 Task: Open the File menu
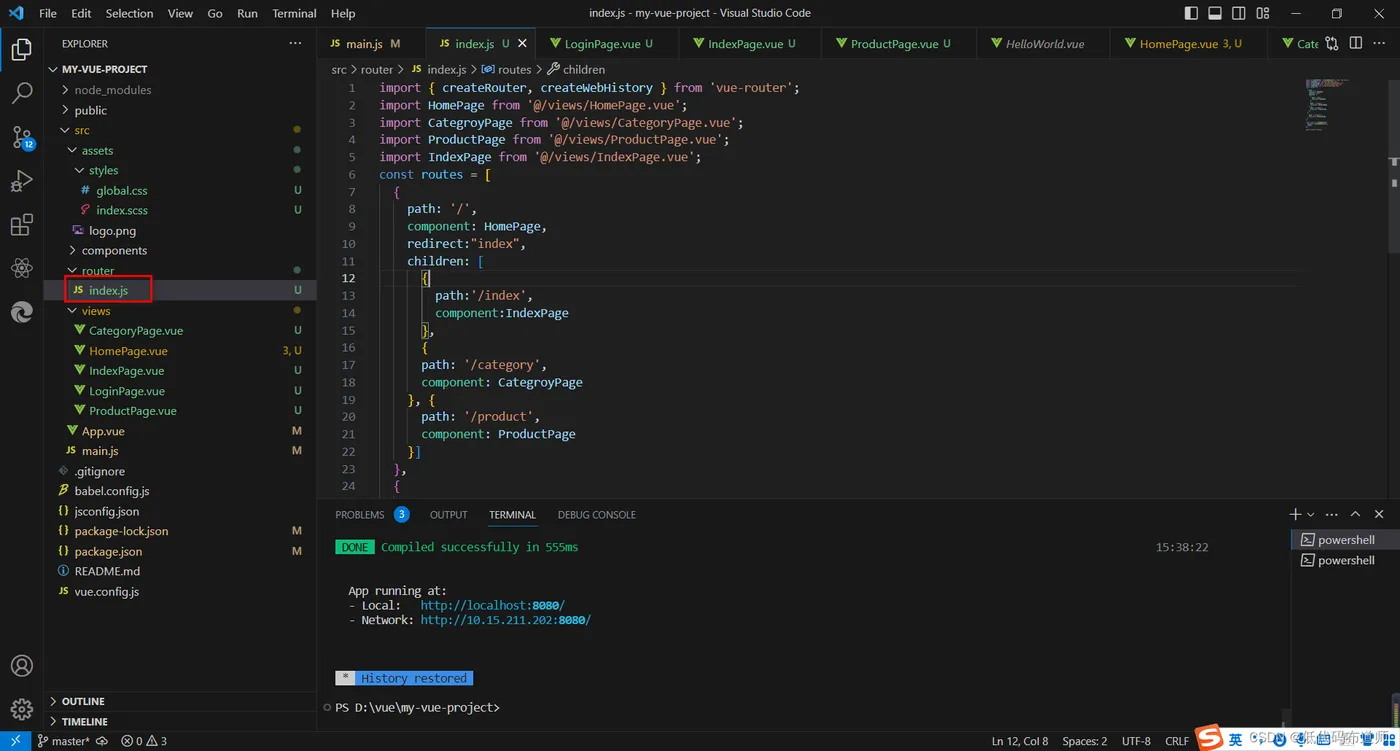(x=48, y=13)
